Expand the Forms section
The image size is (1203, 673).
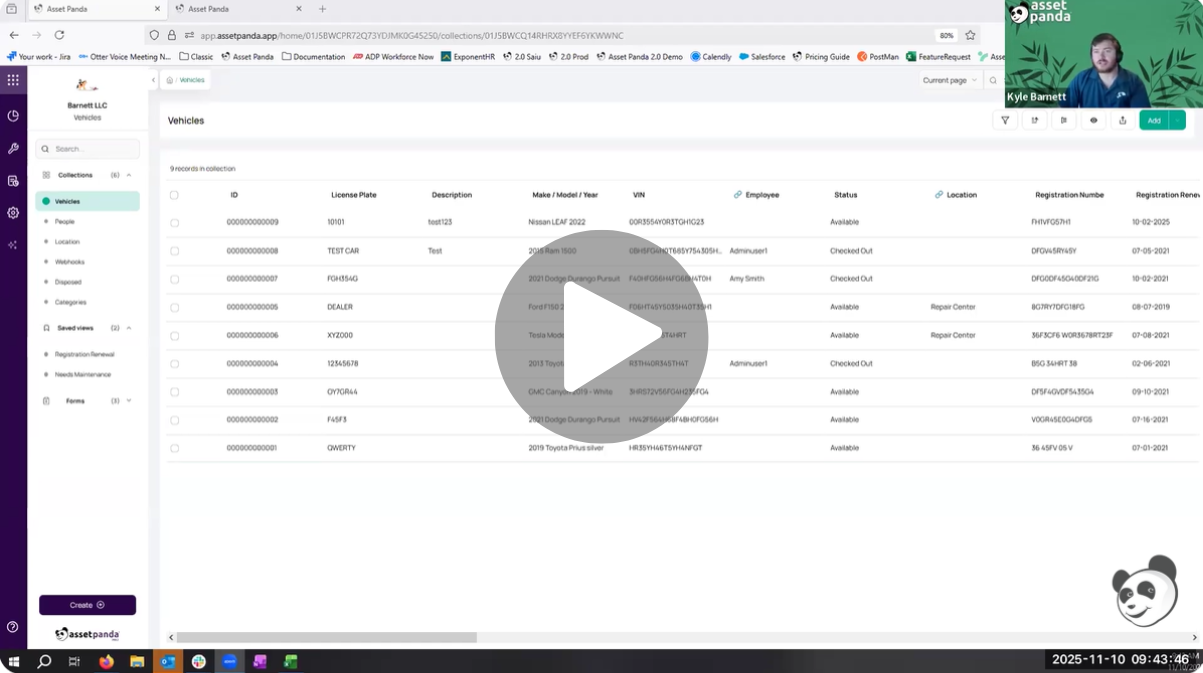pos(129,401)
